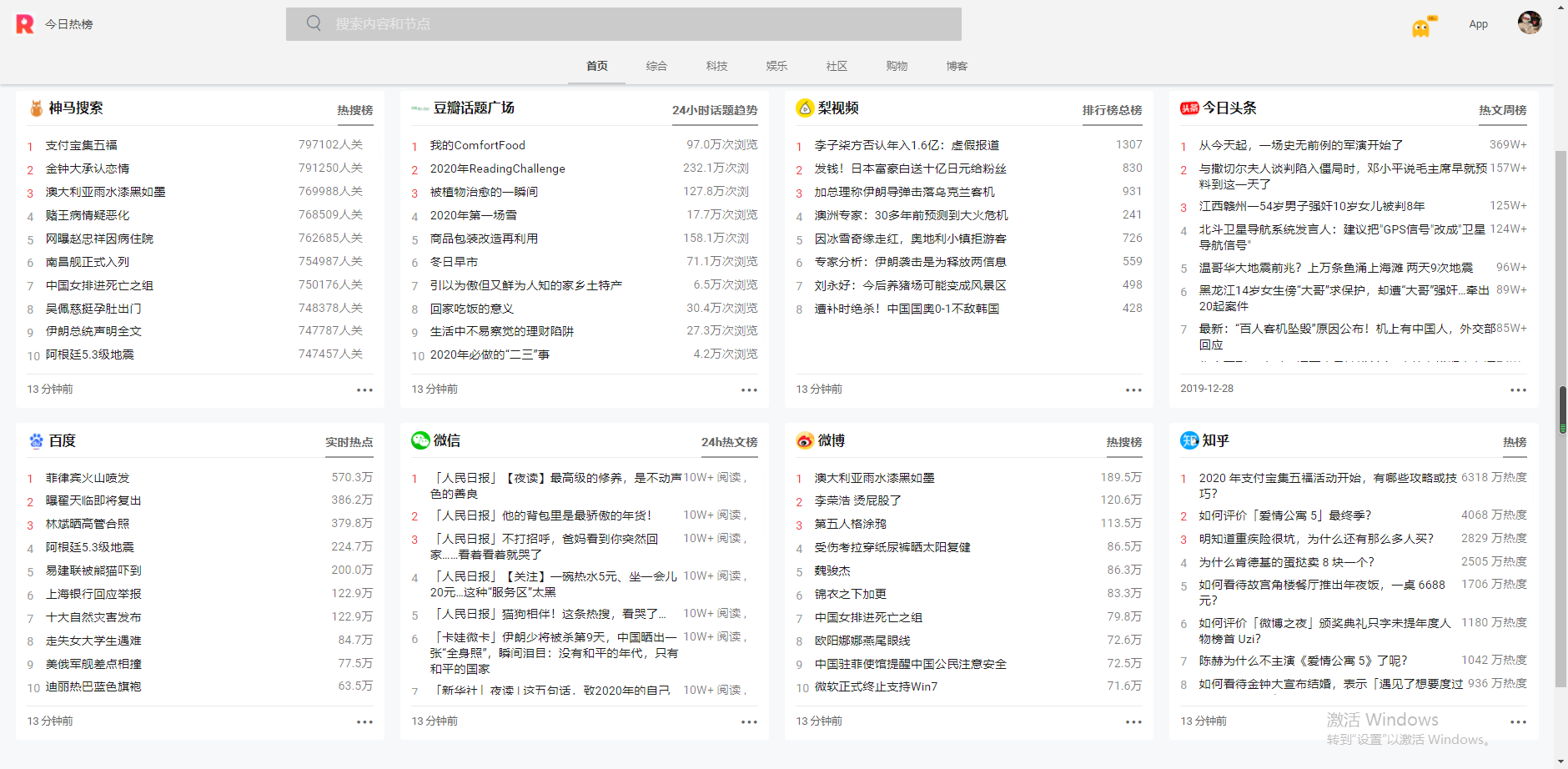
Task: Open 知乎 热榜 label
Action: tap(1515, 442)
